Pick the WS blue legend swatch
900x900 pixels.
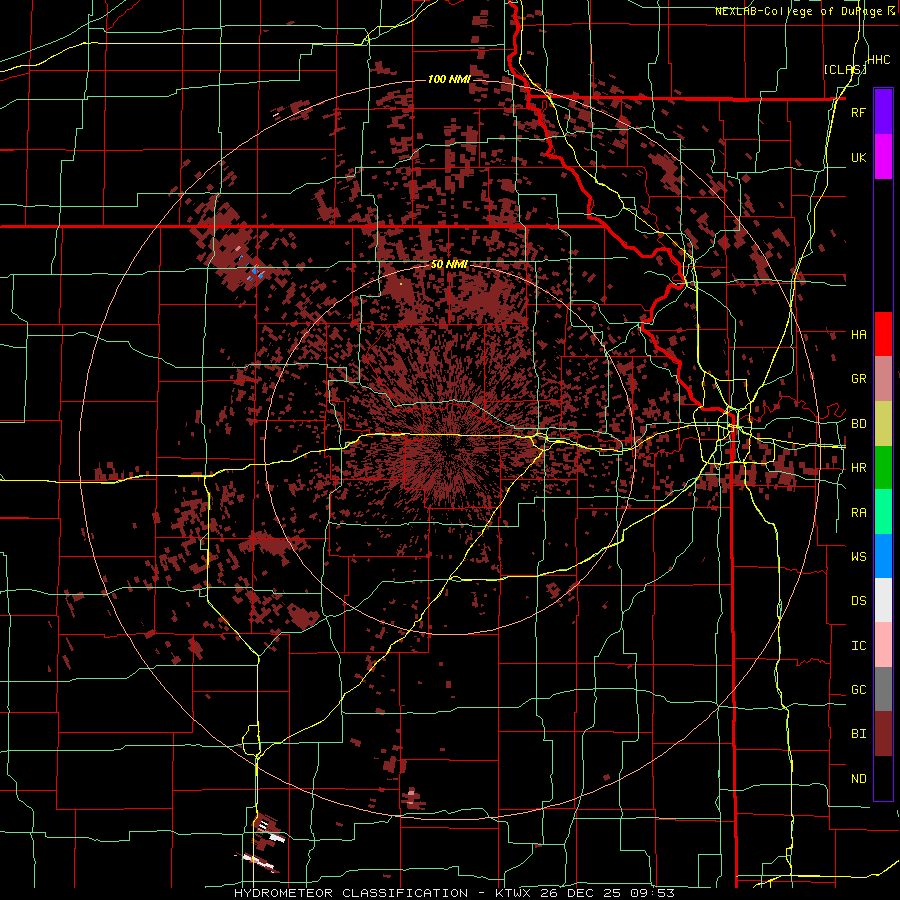coord(883,556)
